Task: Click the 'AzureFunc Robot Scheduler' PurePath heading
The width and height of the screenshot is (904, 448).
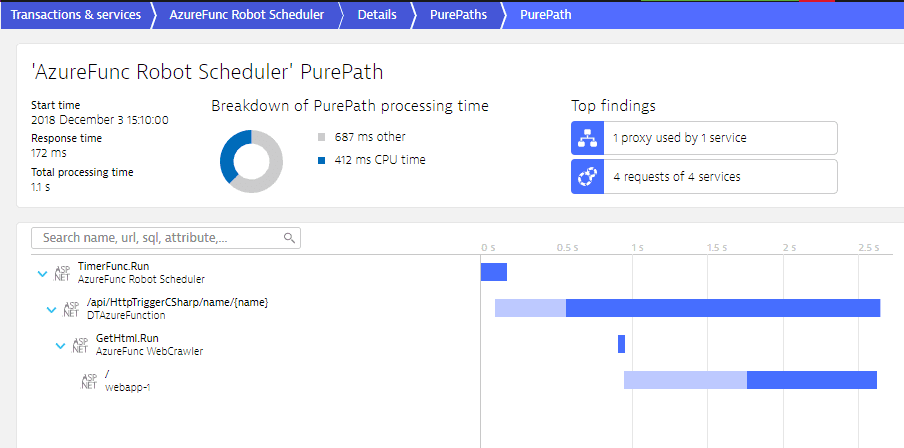Action: [207, 72]
